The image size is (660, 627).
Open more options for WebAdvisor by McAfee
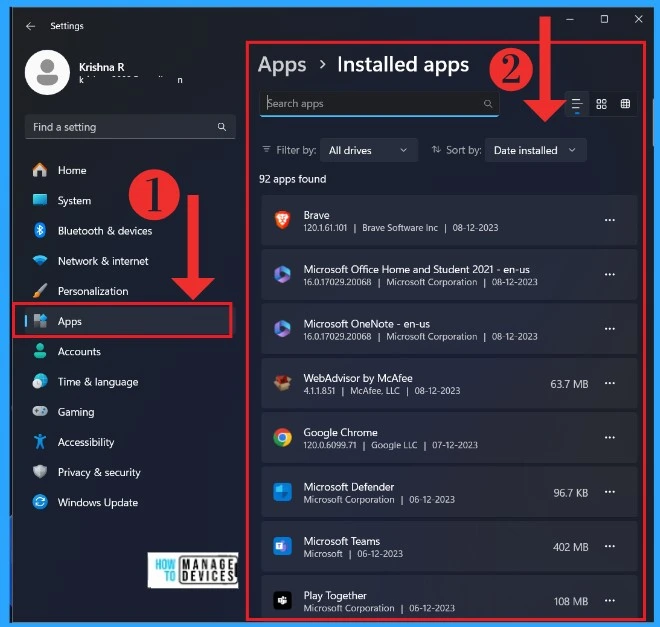(x=609, y=383)
